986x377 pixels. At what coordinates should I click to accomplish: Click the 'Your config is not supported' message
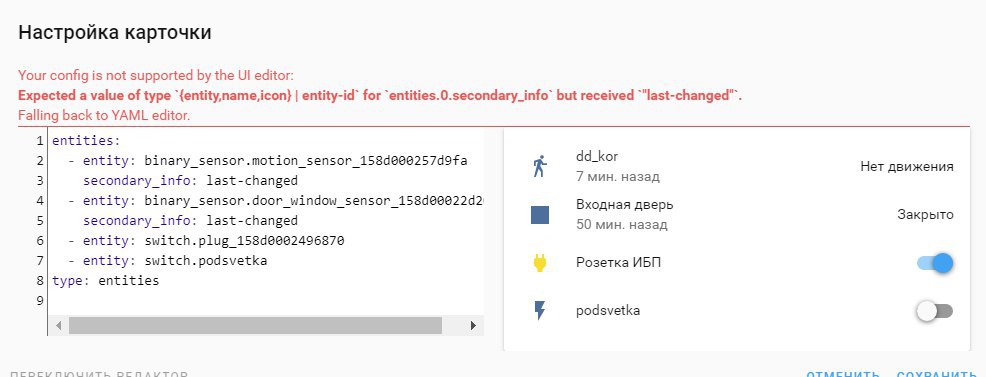pyautogui.click(x=156, y=76)
